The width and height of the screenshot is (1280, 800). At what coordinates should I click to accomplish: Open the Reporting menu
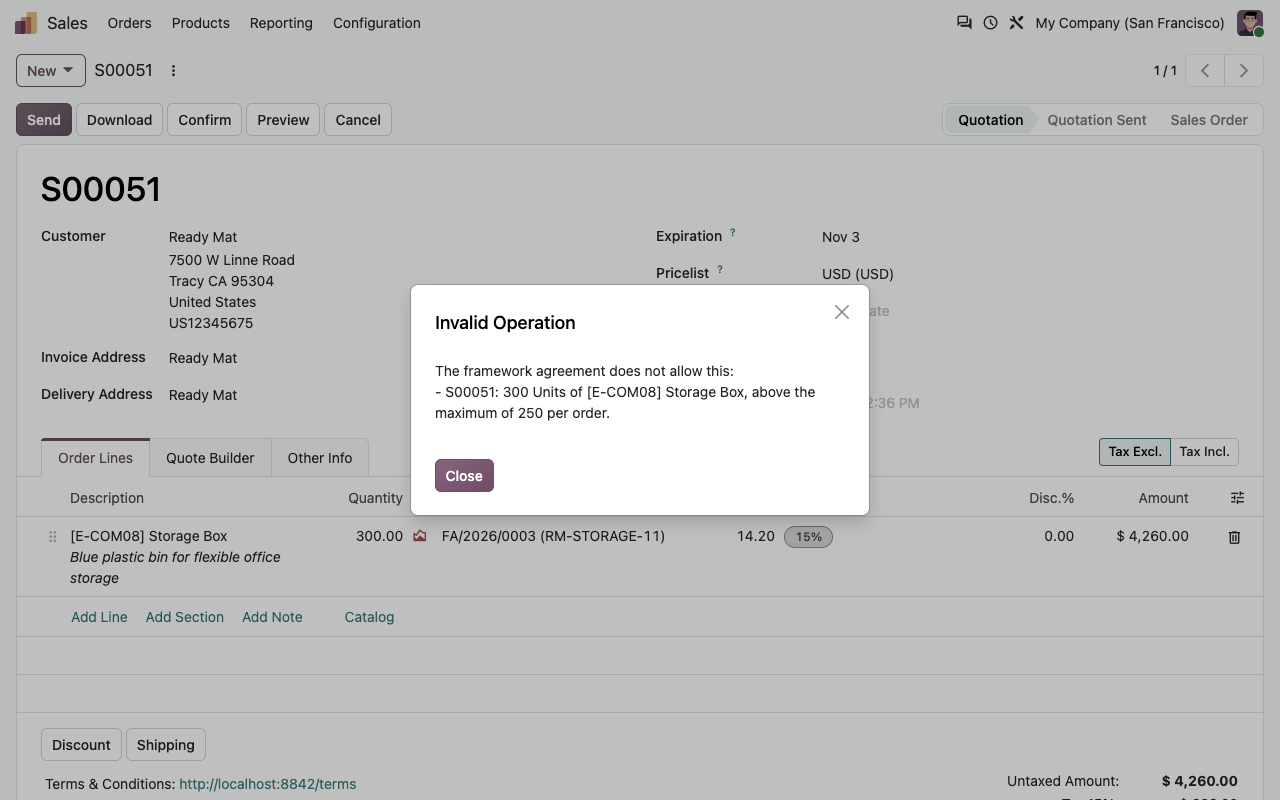[281, 22]
